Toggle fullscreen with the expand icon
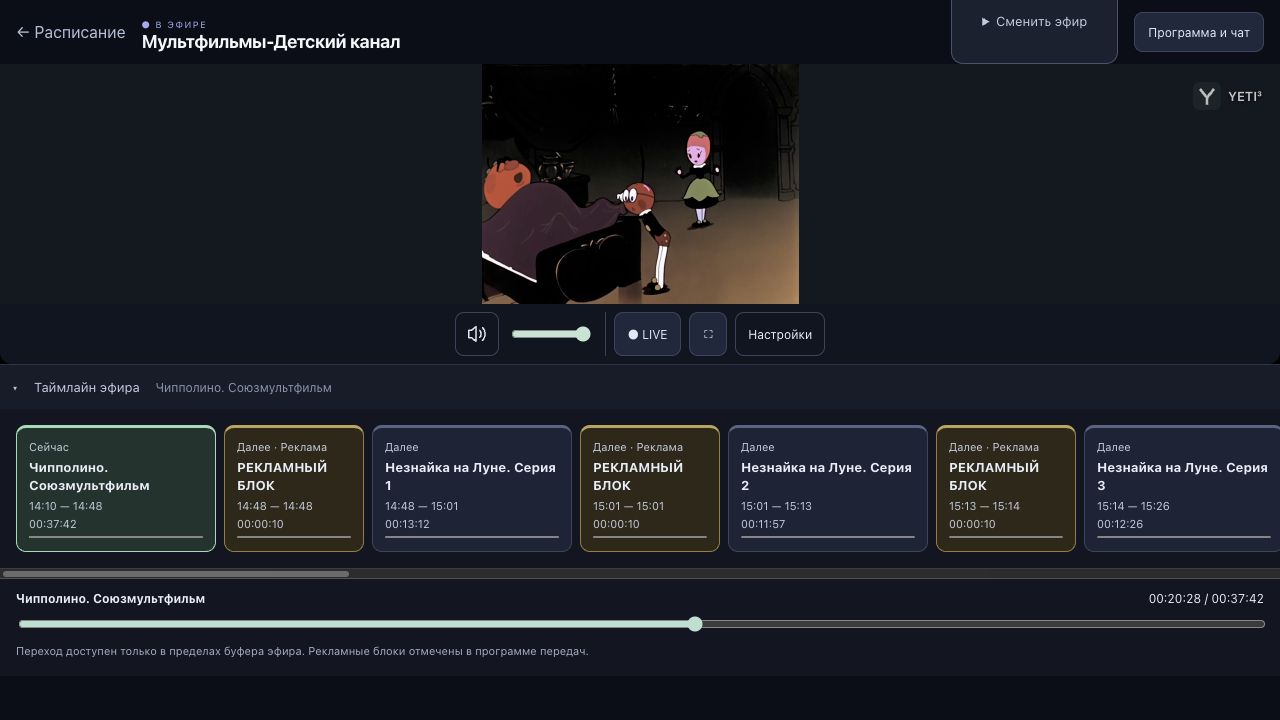1280x720 pixels. 708,334
